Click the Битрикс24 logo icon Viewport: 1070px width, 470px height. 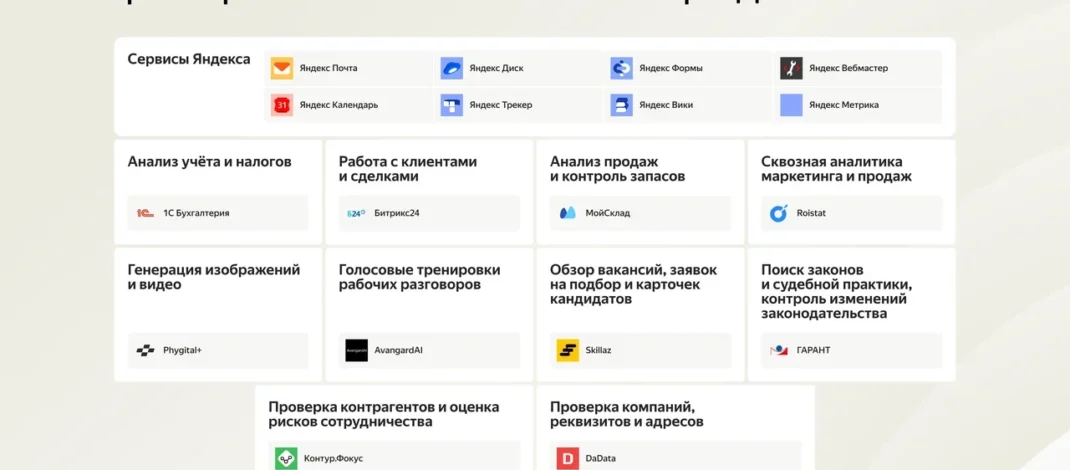(x=356, y=213)
